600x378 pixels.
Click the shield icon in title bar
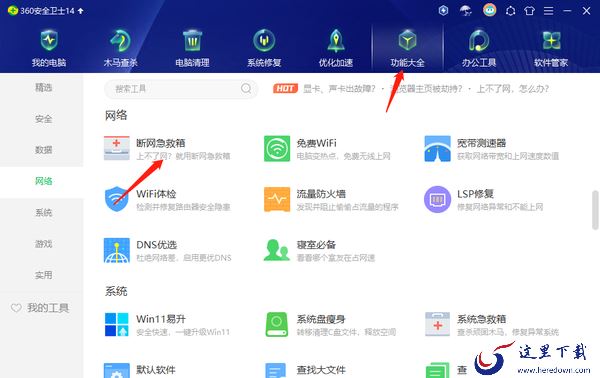coord(443,10)
